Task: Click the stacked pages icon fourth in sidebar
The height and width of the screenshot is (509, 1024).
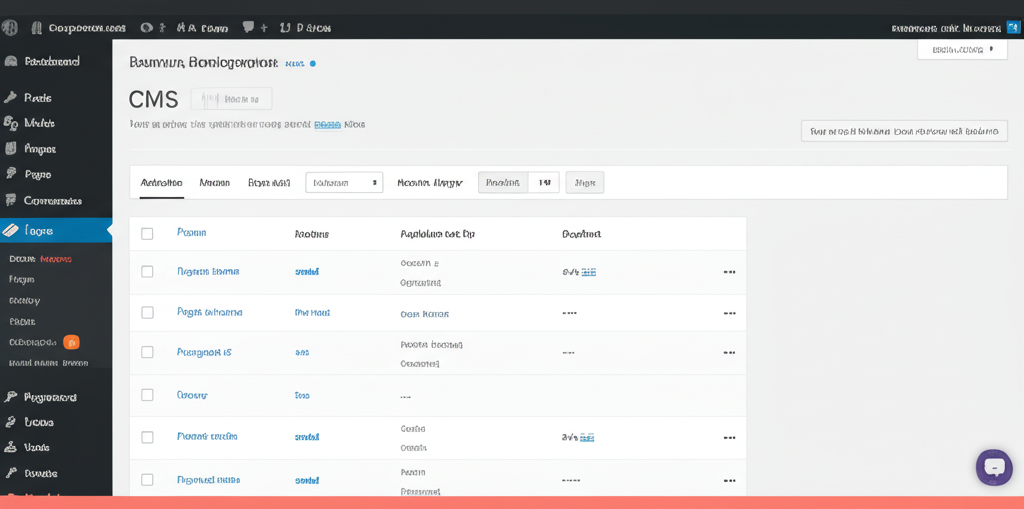Action: pyautogui.click(x=10, y=149)
